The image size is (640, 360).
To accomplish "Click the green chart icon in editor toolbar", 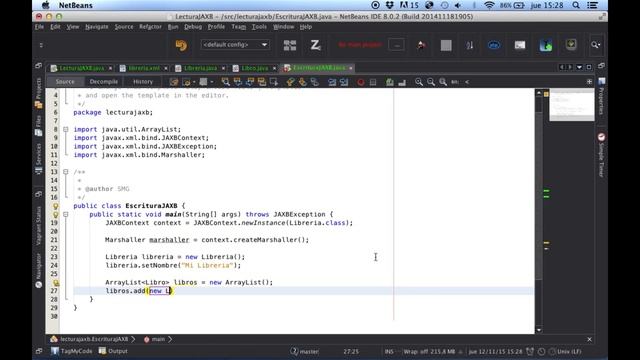I will tap(390, 82).
